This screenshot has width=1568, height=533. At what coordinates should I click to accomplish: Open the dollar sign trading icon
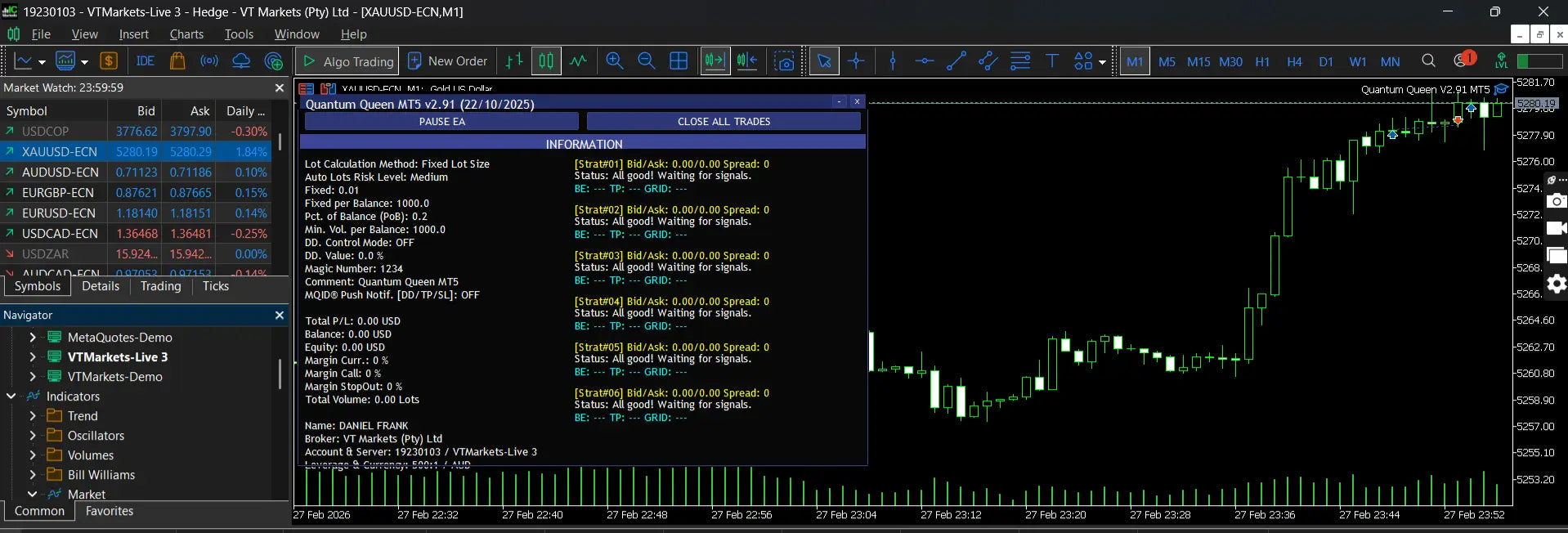[109, 61]
